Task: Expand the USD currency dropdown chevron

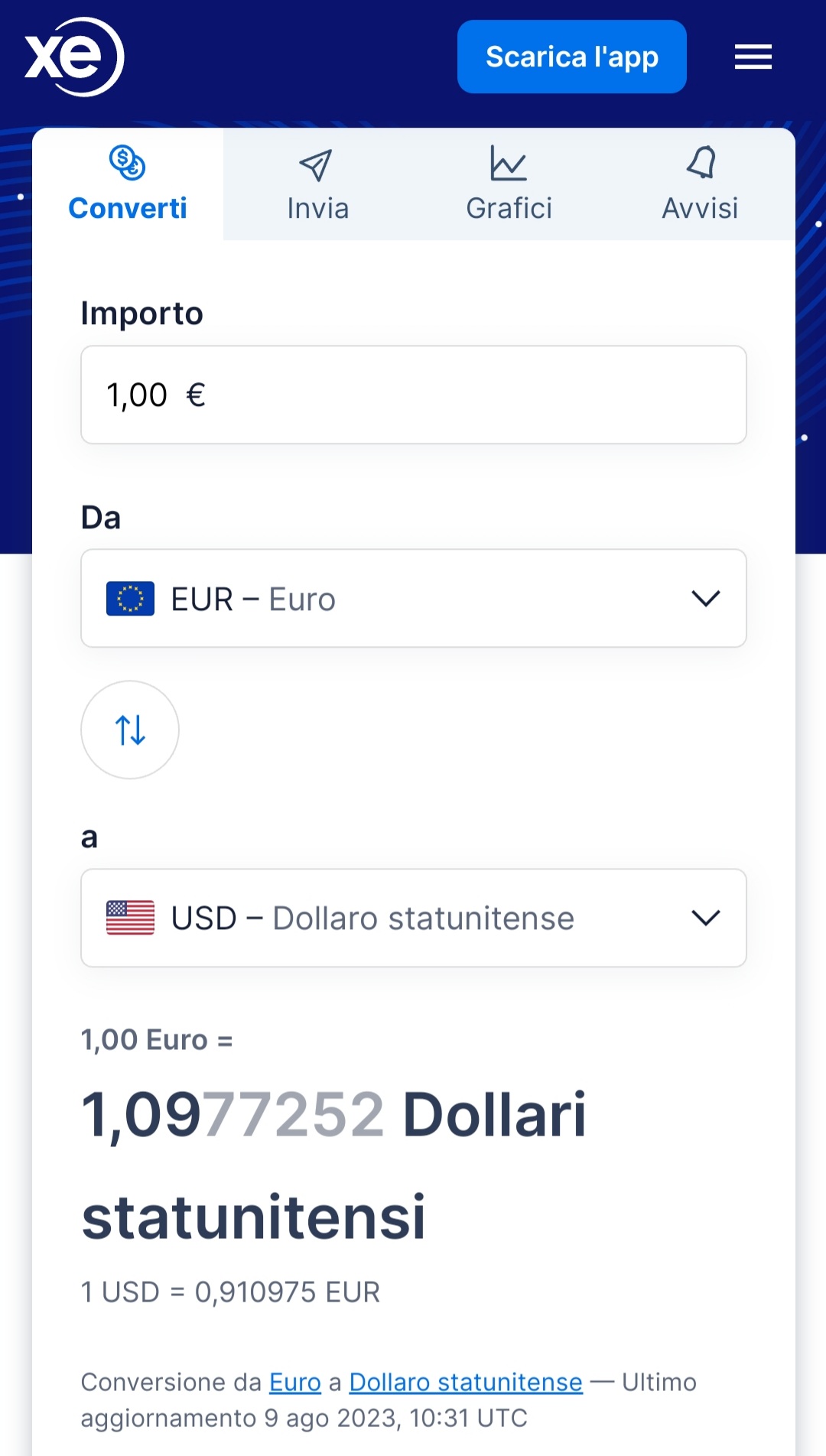Action: pos(705,918)
